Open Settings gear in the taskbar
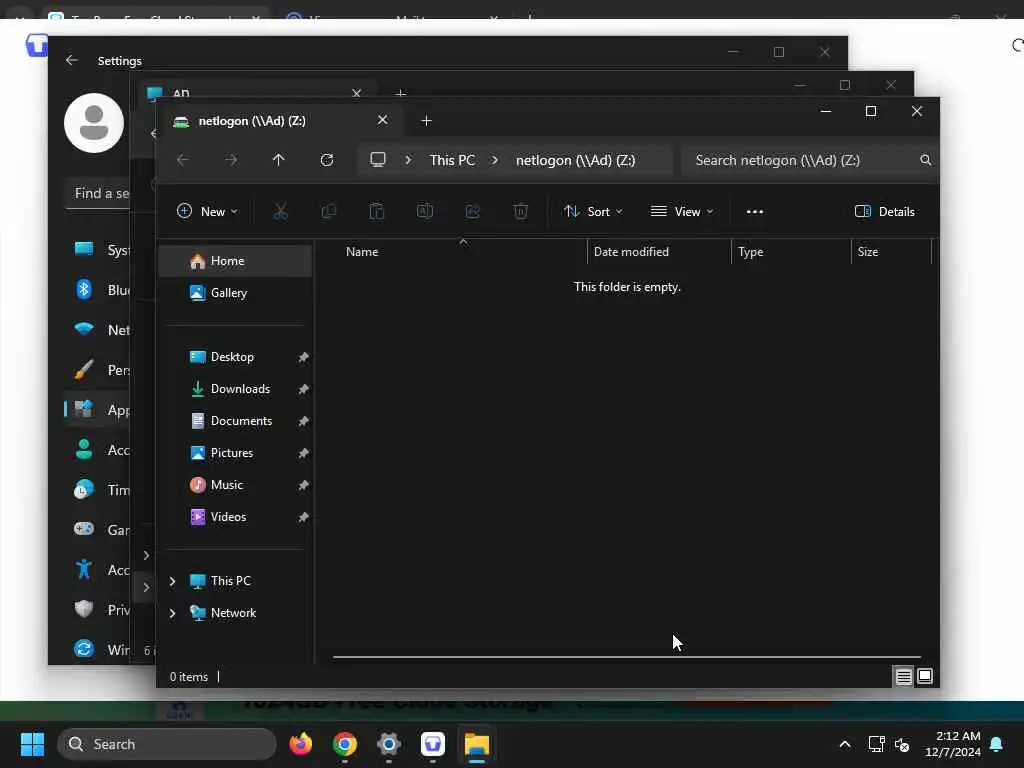 [x=389, y=744]
